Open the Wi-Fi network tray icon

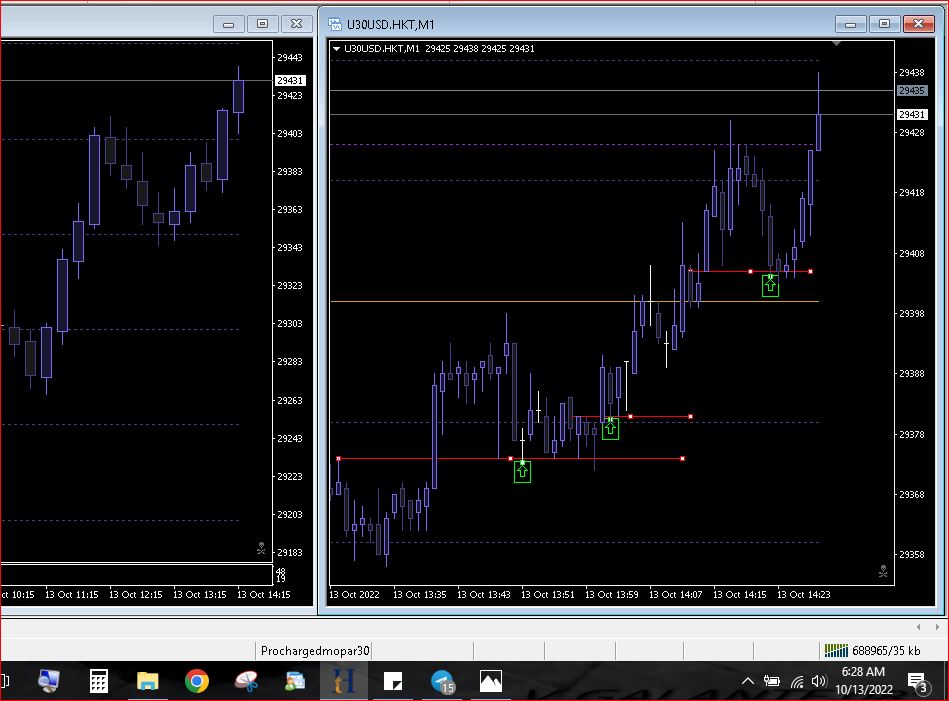click(797, 682)
